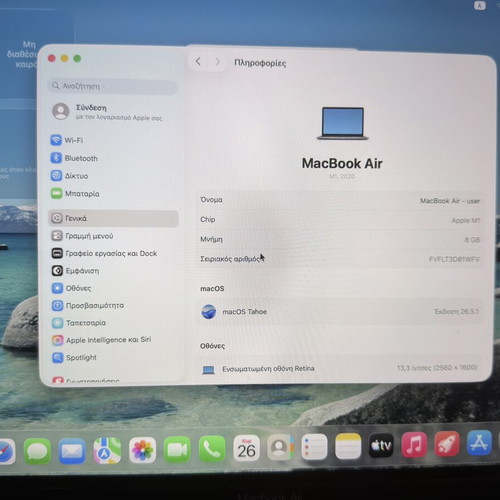500x500 pixels.
Task: Click Σύνδεση Apple account sign-in
Action: [107, 112]
